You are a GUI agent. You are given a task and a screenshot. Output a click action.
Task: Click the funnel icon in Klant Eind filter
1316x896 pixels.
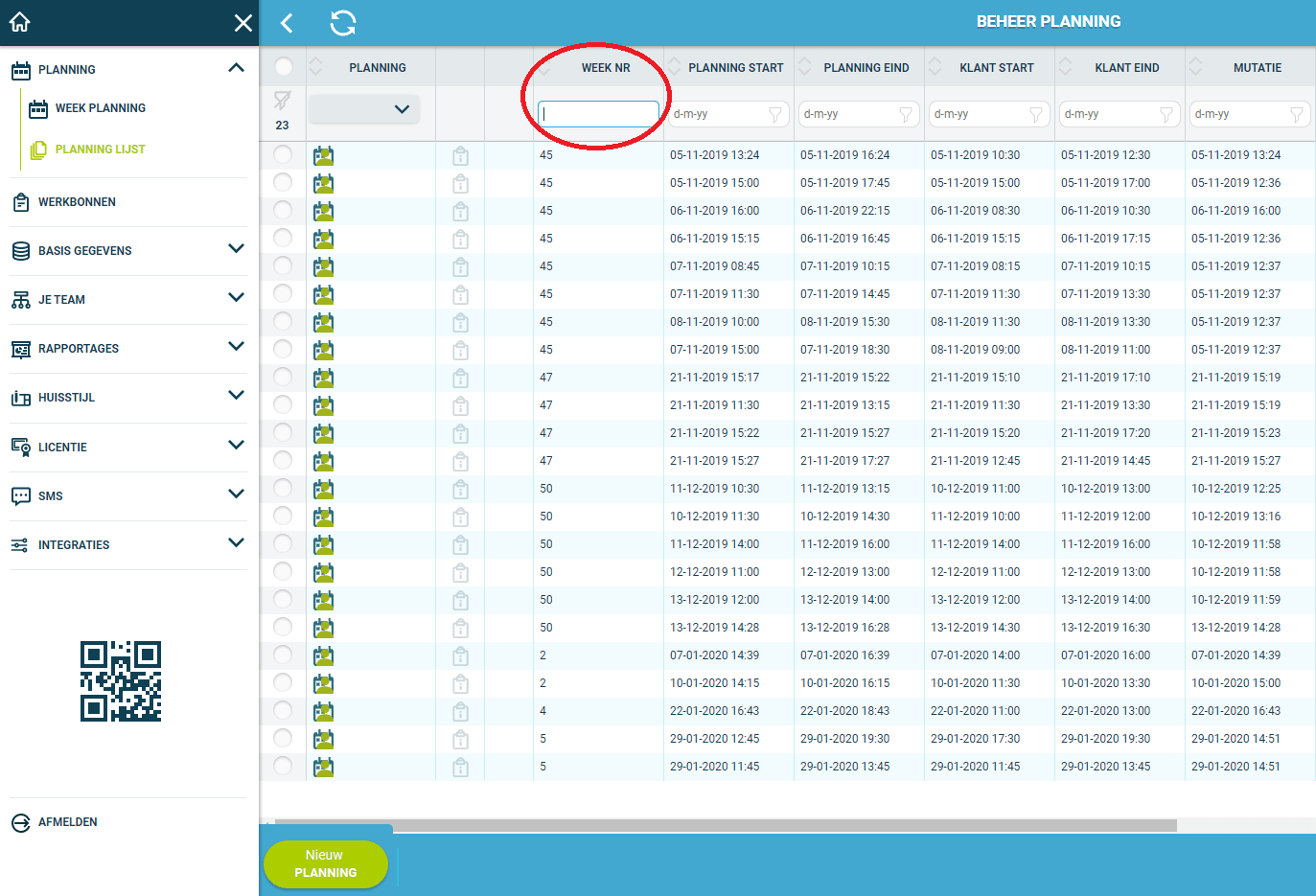pyautogui.click(x=1166, y=114)
